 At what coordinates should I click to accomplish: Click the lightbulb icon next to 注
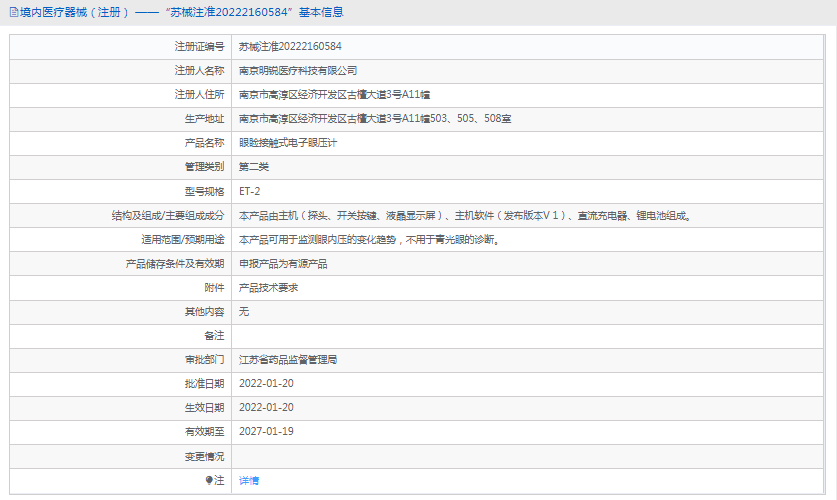tap(209, 481)
